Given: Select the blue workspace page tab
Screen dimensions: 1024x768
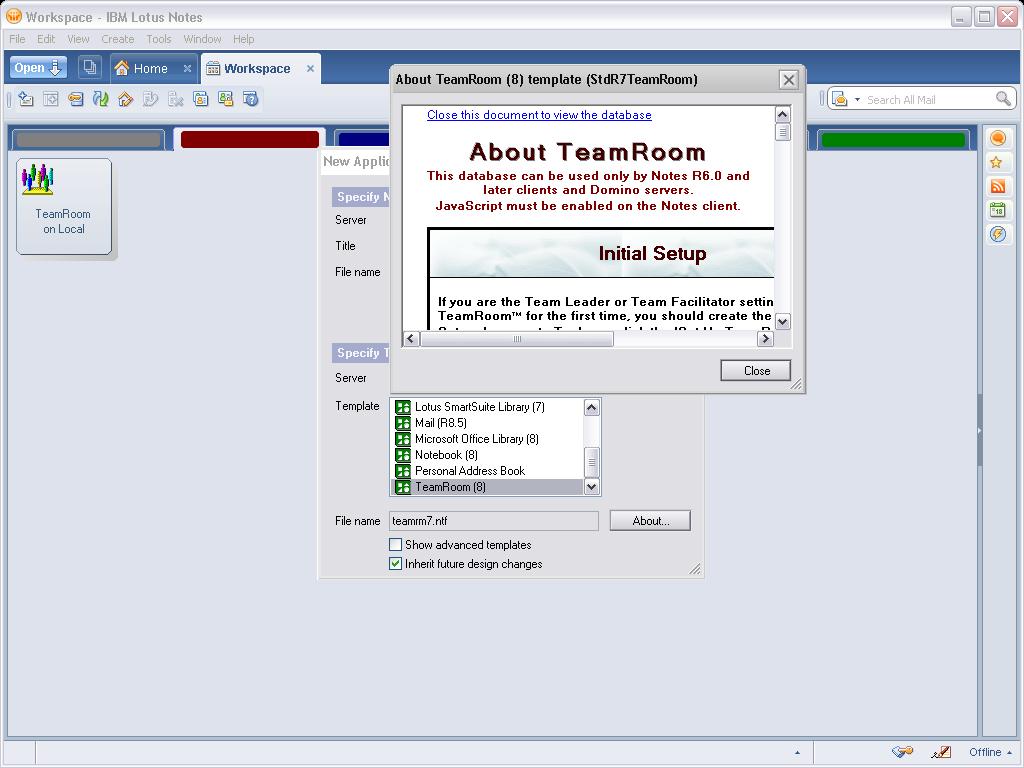Looking at the screenshot, I should coord(364,139).
